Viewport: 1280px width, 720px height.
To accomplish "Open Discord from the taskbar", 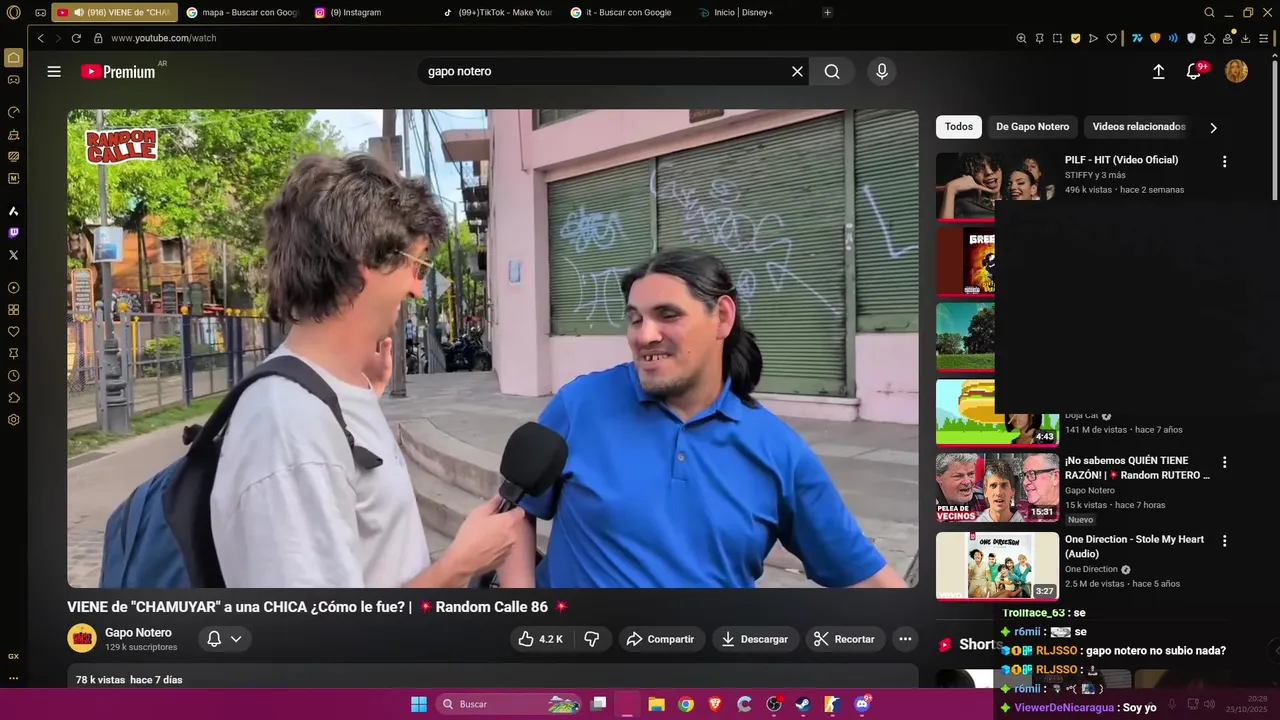I will tap(862, 704).
